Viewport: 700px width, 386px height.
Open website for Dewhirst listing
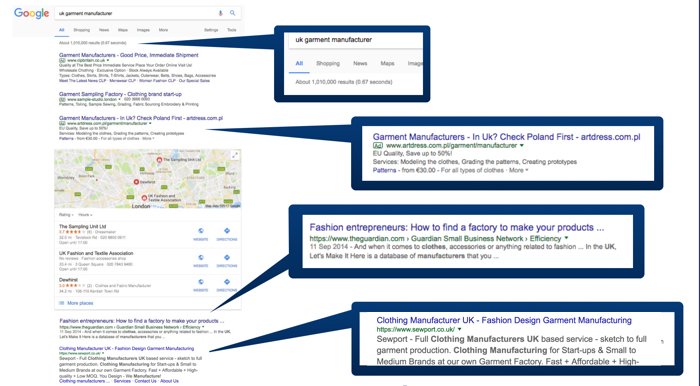pyautogui.click(x=200, y=285)
